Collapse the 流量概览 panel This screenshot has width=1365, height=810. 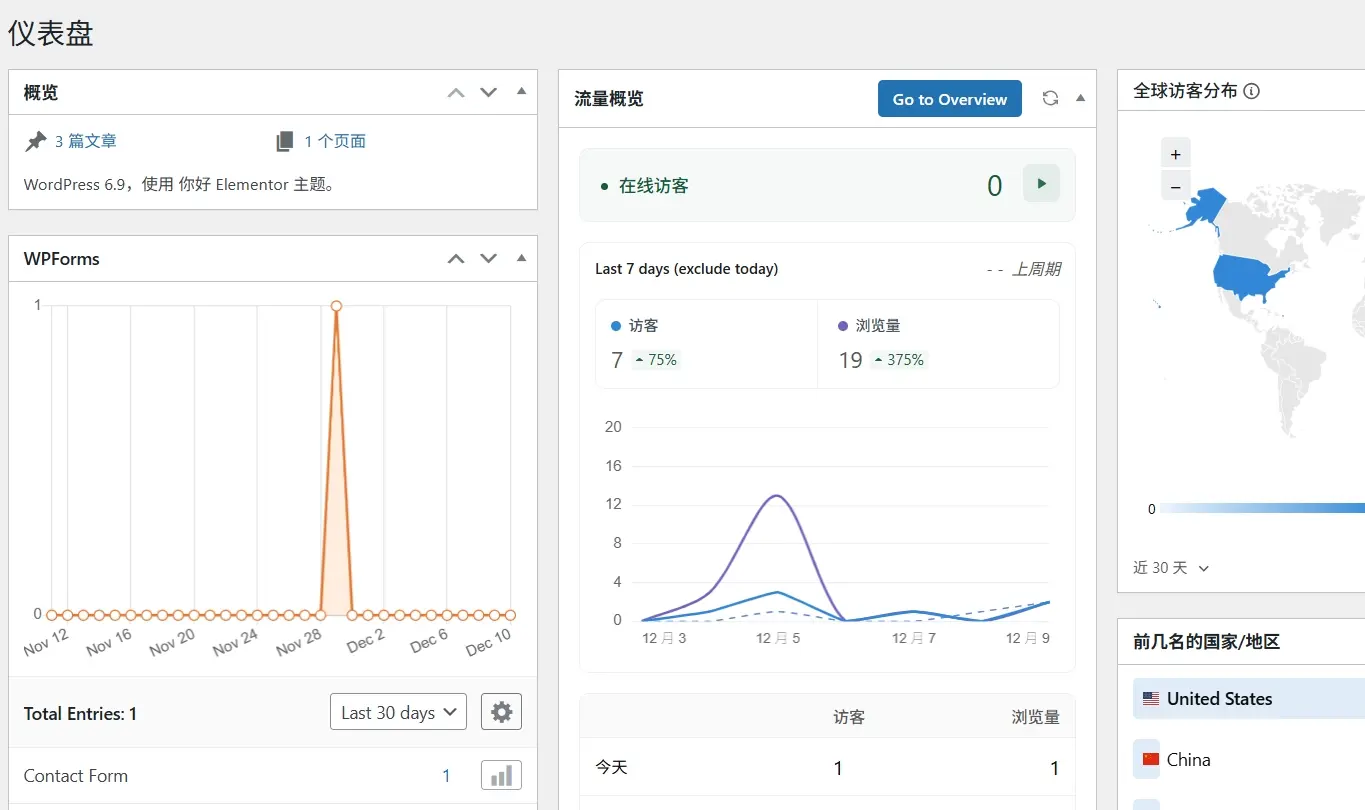pos(1080,98)
